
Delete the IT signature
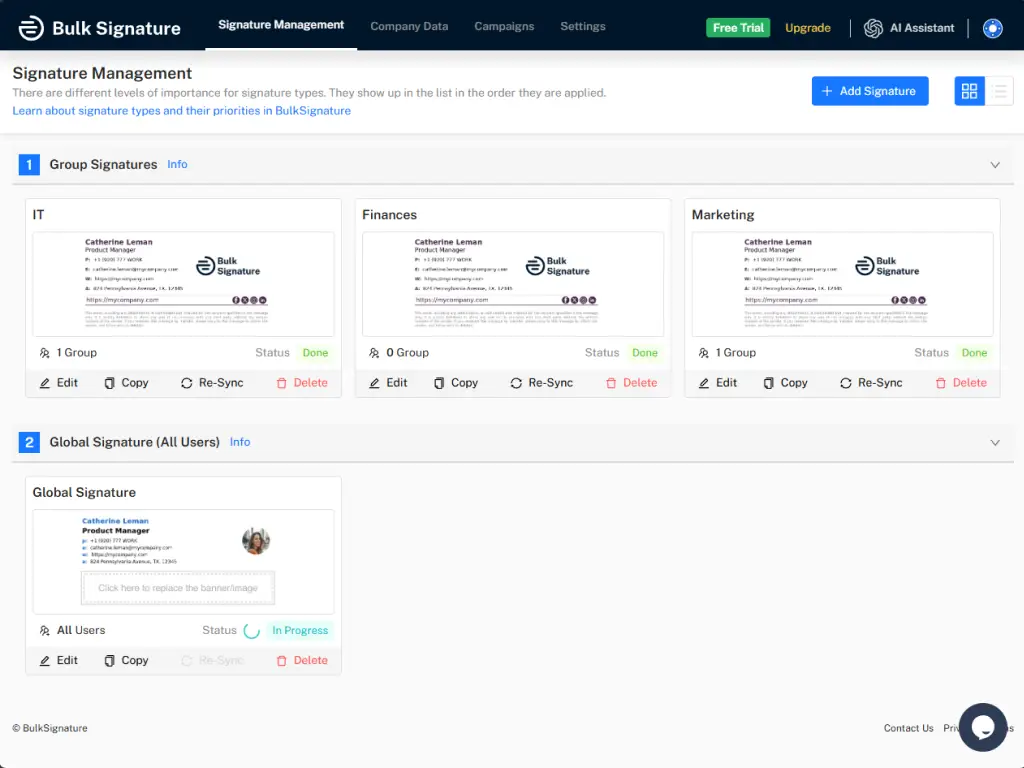tap(301, 383)
